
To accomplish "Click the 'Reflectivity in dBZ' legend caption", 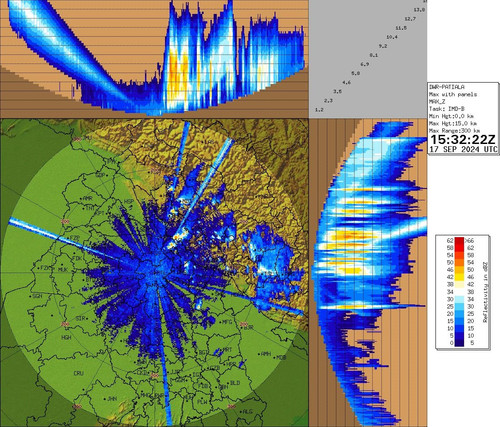I will point(485,292).
